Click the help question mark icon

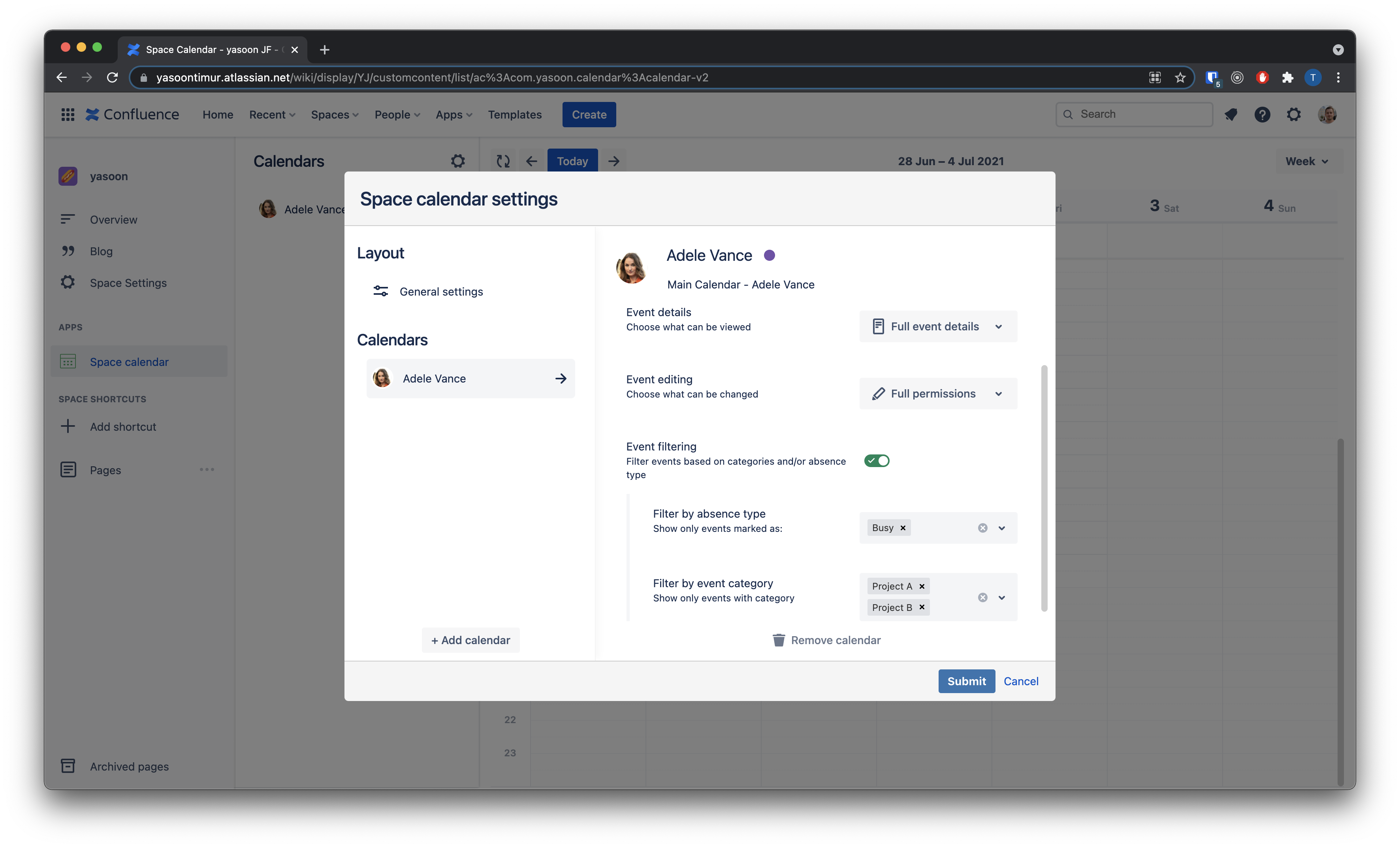tap(1262, 114)
